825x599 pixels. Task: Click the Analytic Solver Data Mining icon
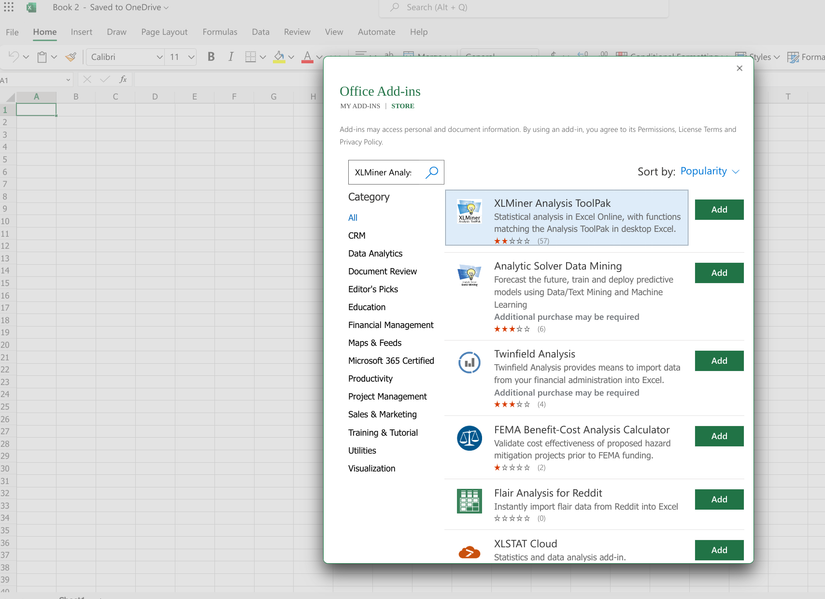(x=469, y=275)
